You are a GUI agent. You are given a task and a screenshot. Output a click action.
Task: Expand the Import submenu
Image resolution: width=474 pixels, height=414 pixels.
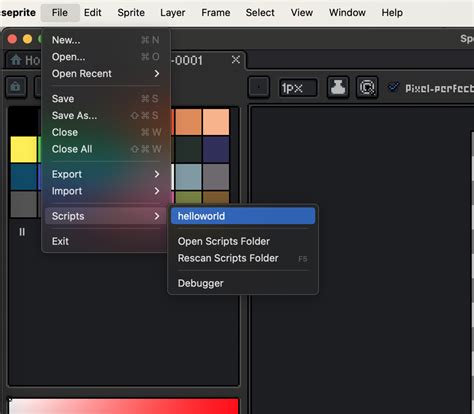pos(106,191)
